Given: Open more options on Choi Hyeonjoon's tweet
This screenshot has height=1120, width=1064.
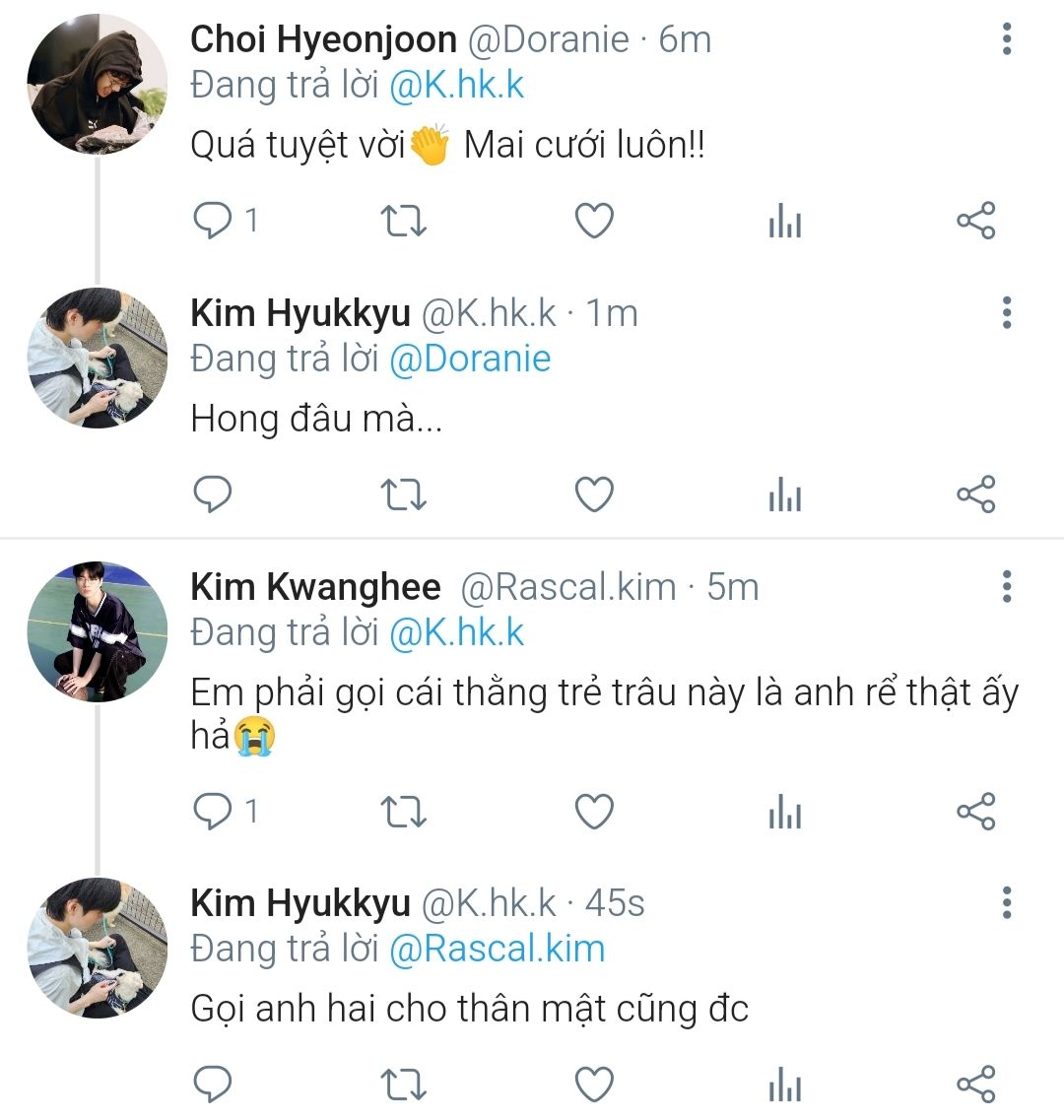Looking at the screenshot, I should (1006, 39).
